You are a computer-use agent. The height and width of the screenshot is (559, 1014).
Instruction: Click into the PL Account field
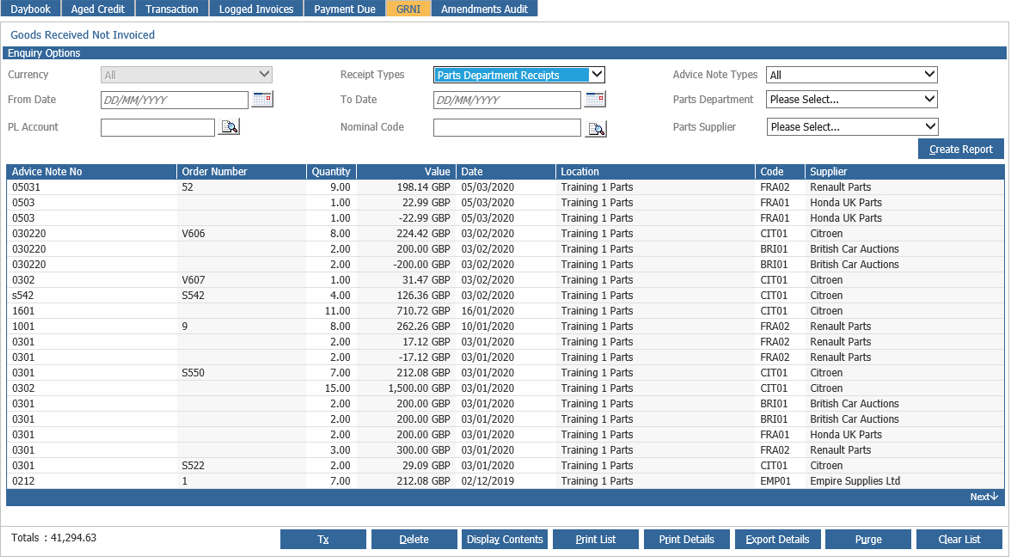(x=158, y=127)
